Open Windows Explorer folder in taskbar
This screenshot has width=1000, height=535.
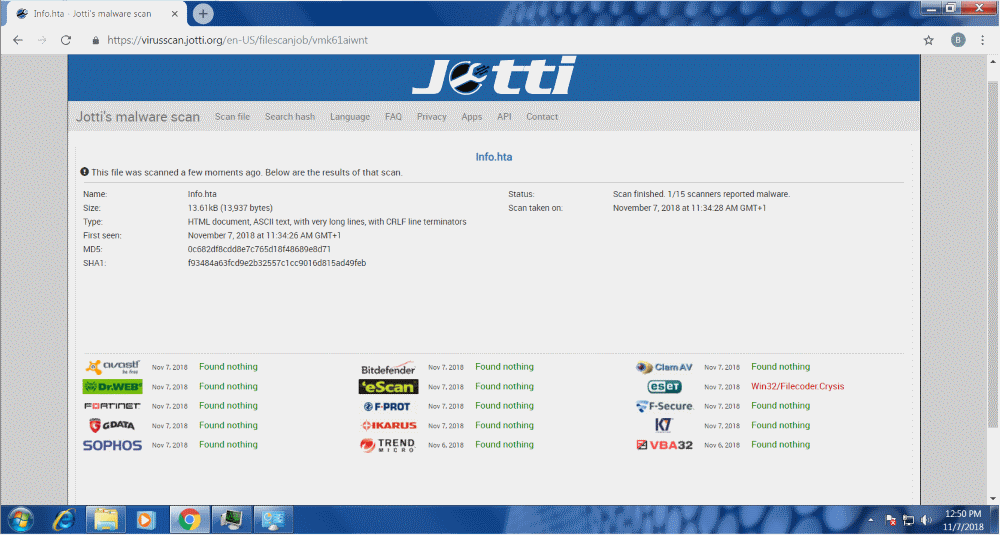pos(105,520)
